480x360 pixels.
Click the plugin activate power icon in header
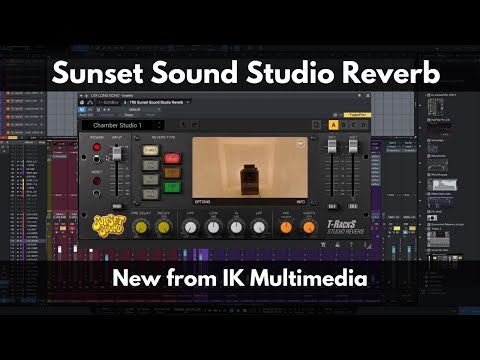click(x=82, y=109)
